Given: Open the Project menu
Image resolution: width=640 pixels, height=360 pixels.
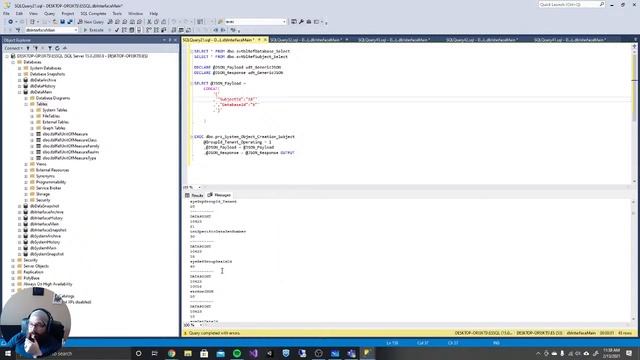Looking at the screenshot, I should tap(68, 13).
